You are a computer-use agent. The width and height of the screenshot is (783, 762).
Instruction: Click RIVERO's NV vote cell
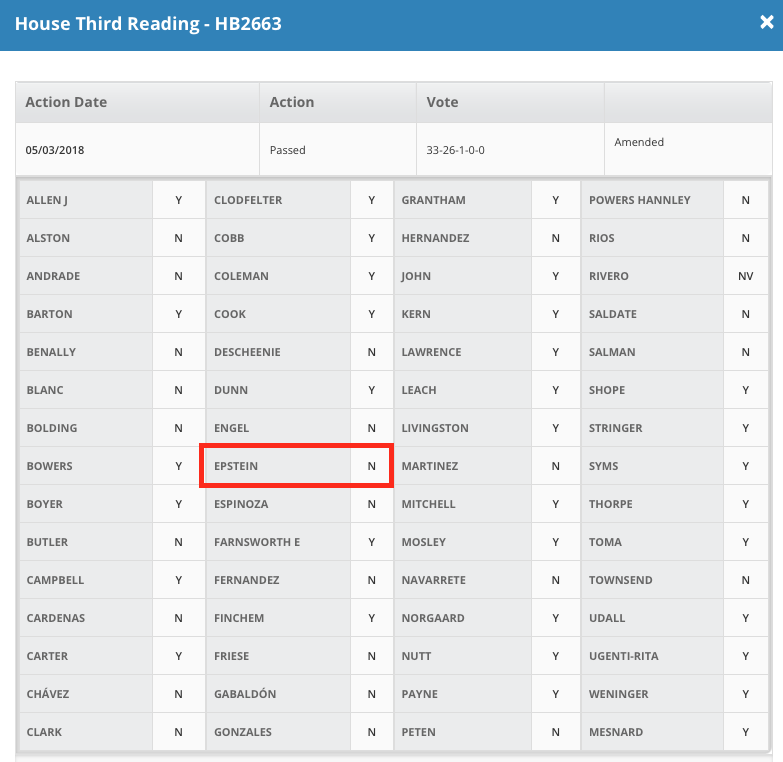pyautogui.click(x=746, y=276)
